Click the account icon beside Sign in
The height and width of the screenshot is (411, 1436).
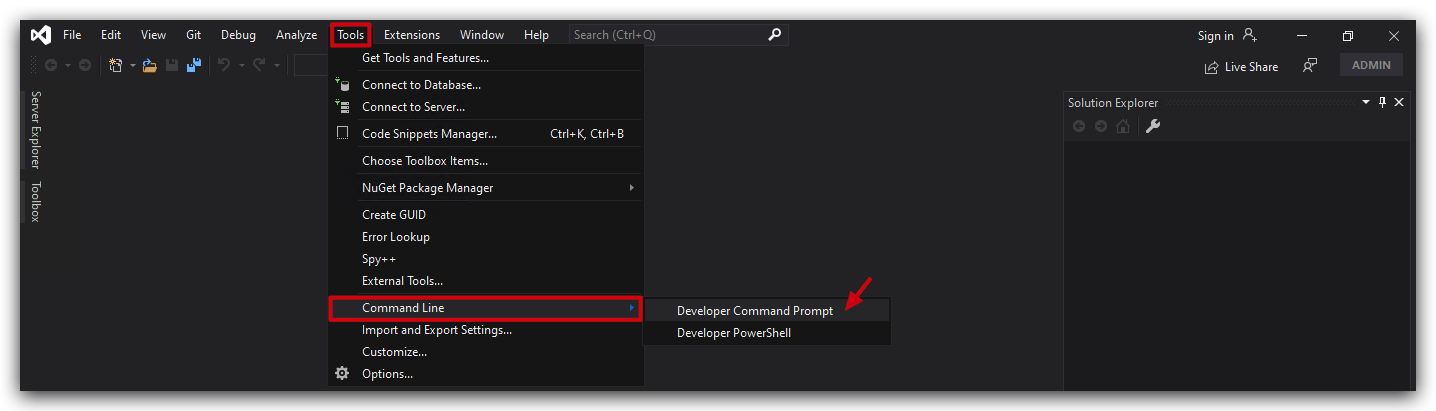click(1250, 35)
